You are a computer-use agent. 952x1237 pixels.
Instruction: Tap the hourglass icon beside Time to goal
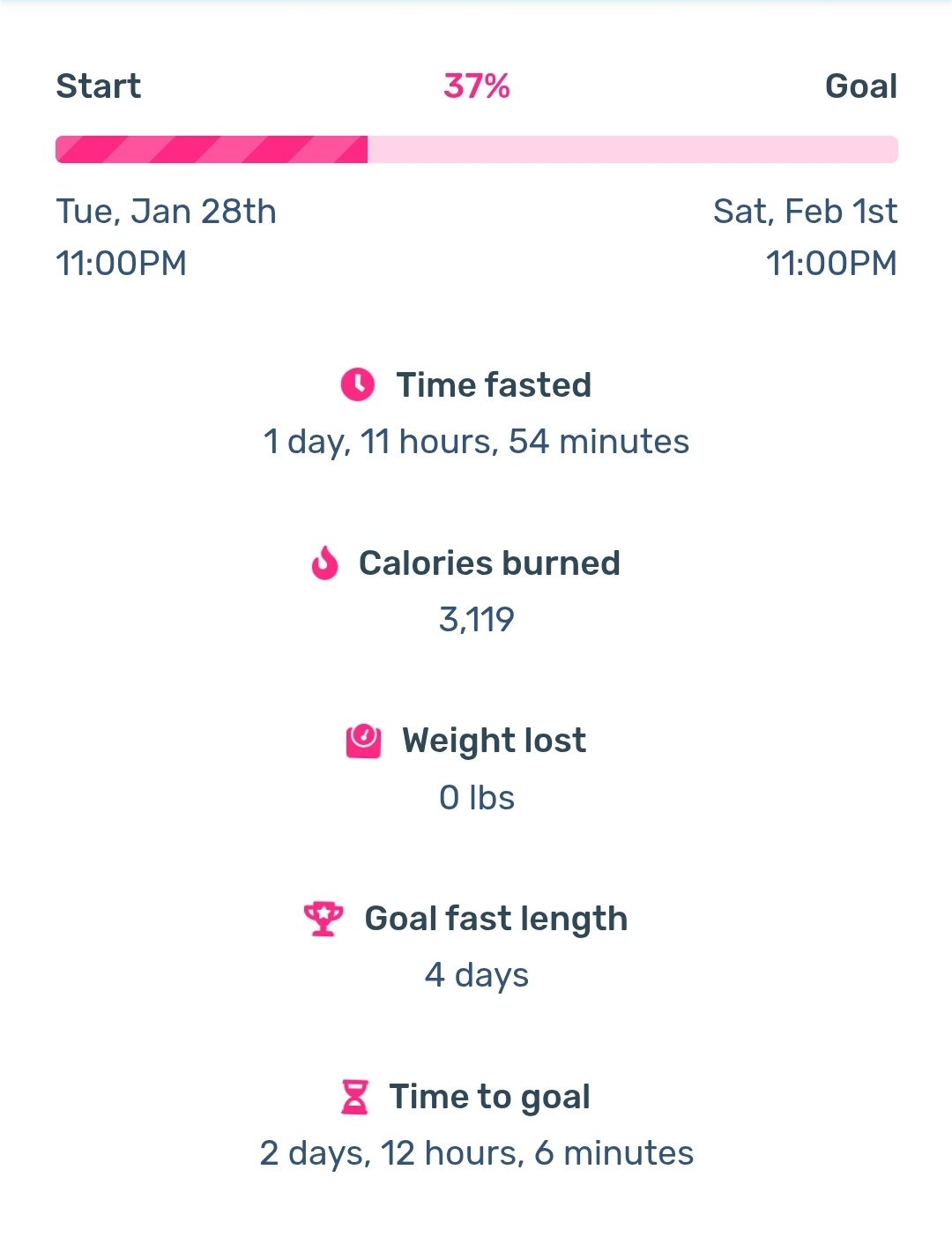click(354, 1097)
